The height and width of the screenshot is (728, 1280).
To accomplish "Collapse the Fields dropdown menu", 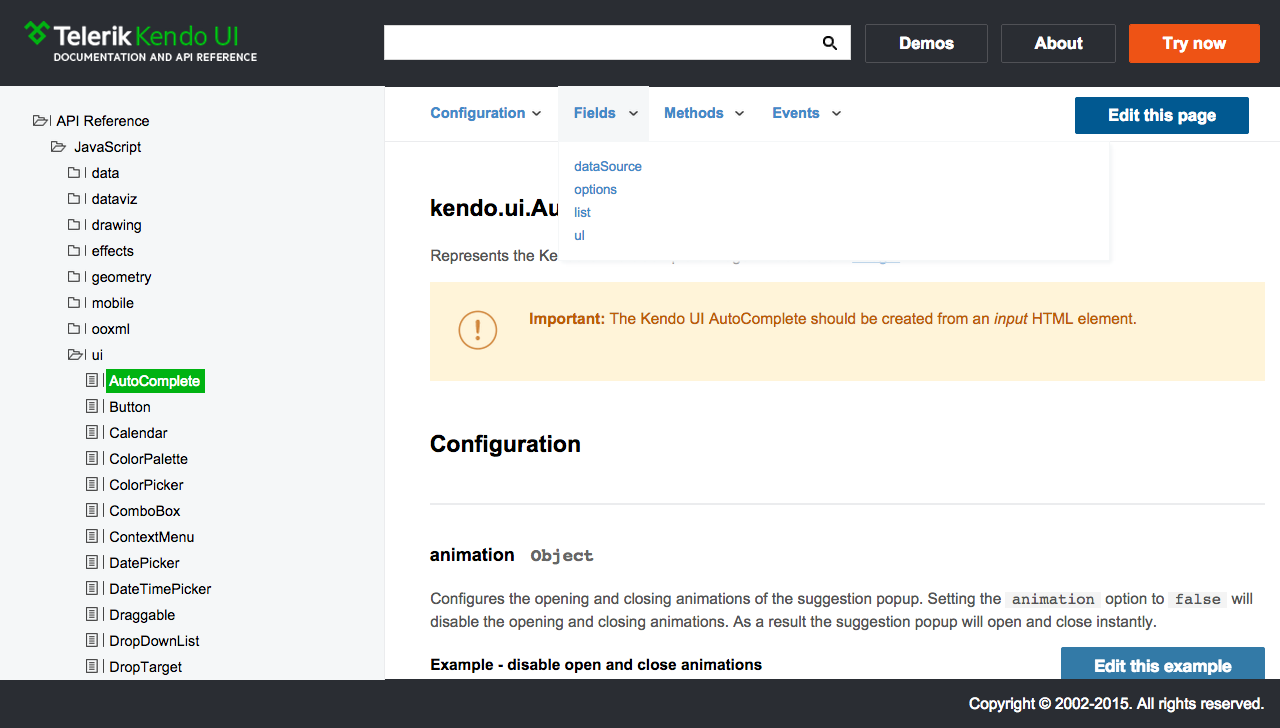I will click(x=605, y=113).
